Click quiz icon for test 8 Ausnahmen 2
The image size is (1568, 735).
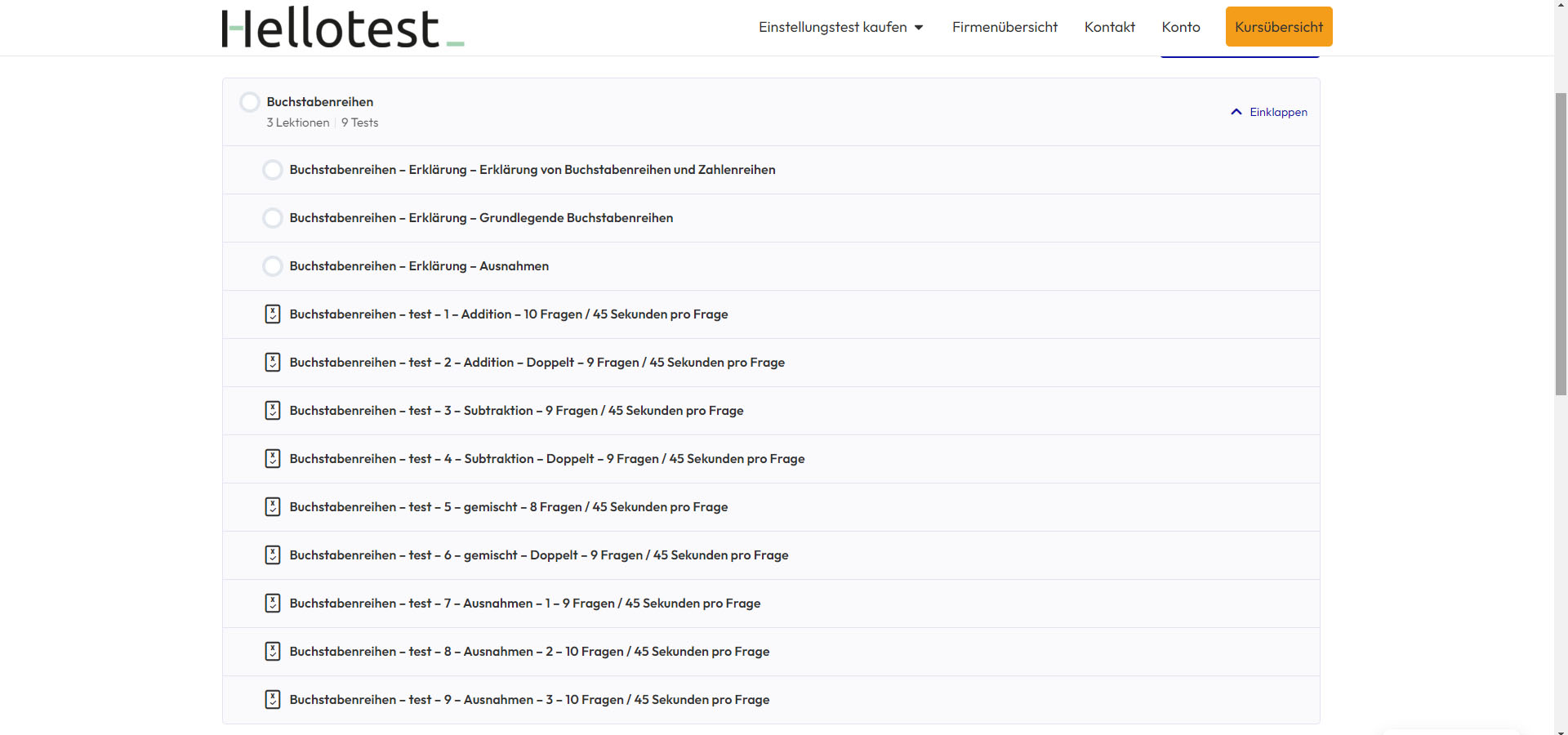[x=273, y=652]
